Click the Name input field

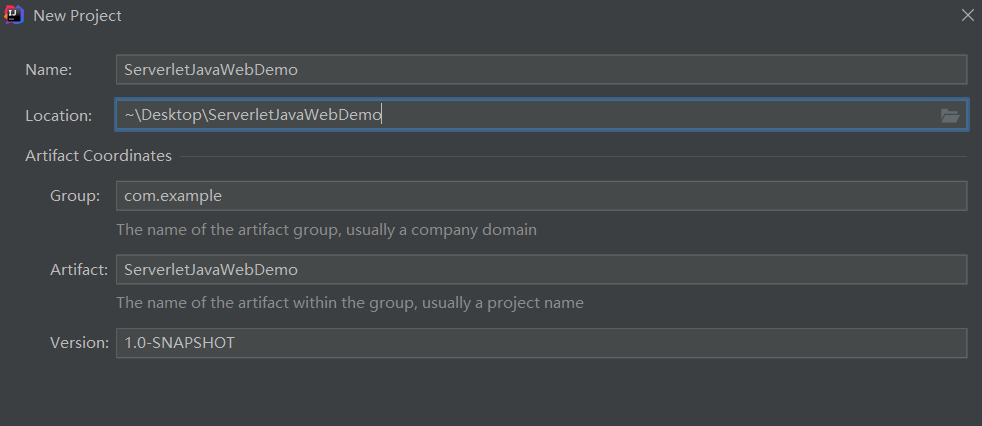(x=542, y=70)
